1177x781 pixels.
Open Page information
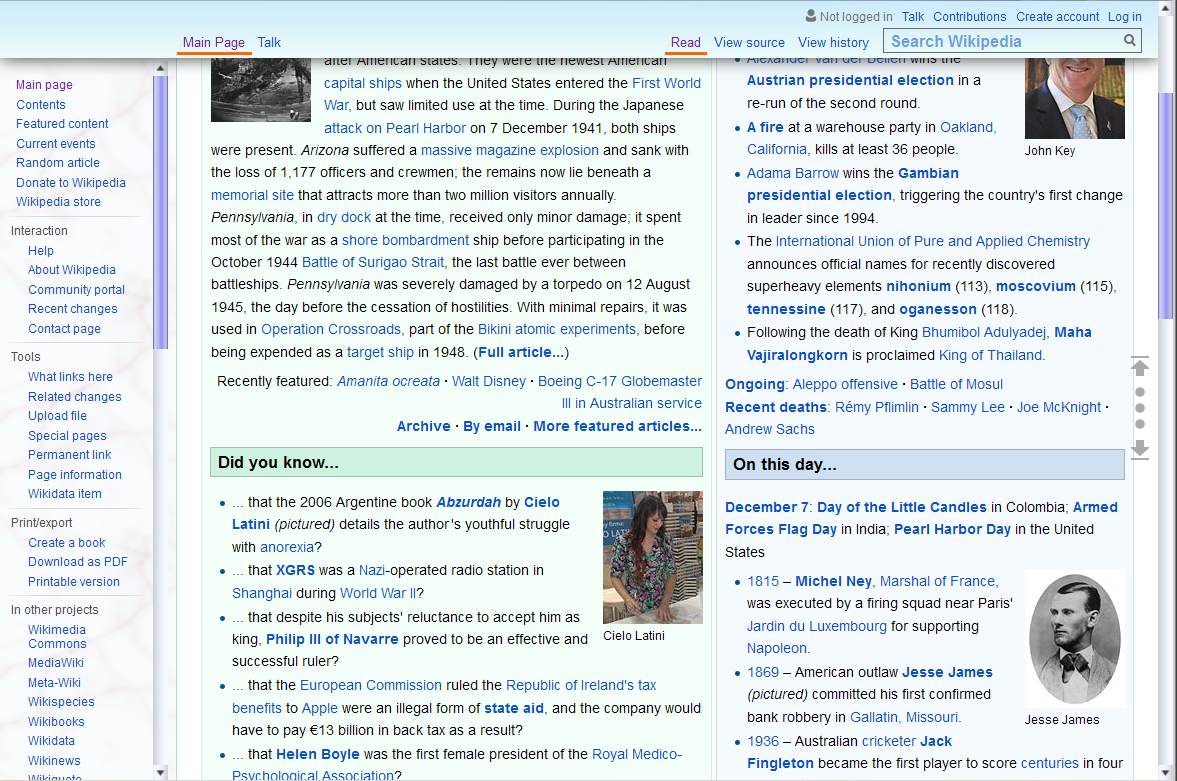74,475
